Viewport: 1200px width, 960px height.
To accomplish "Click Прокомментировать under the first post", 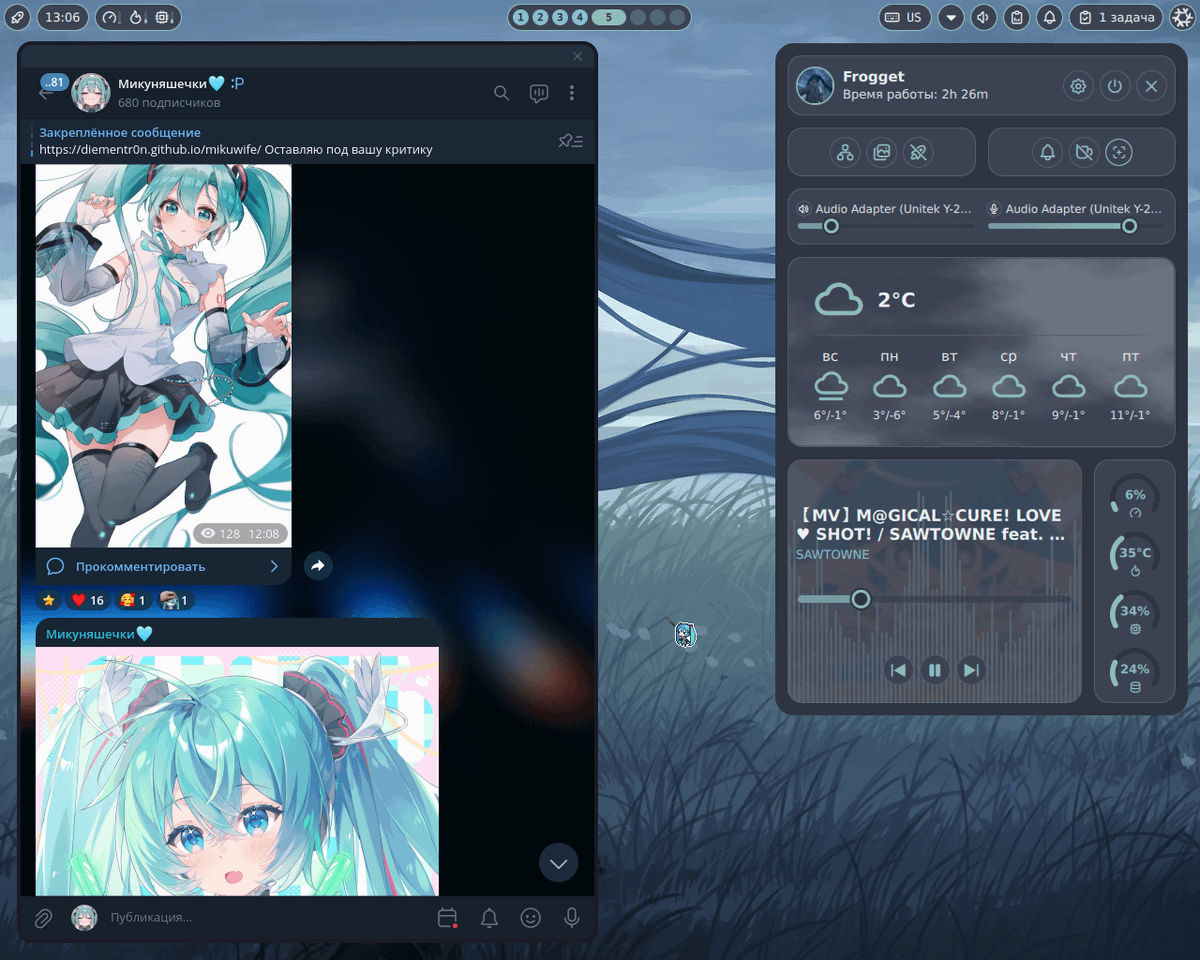I will 140,566.
